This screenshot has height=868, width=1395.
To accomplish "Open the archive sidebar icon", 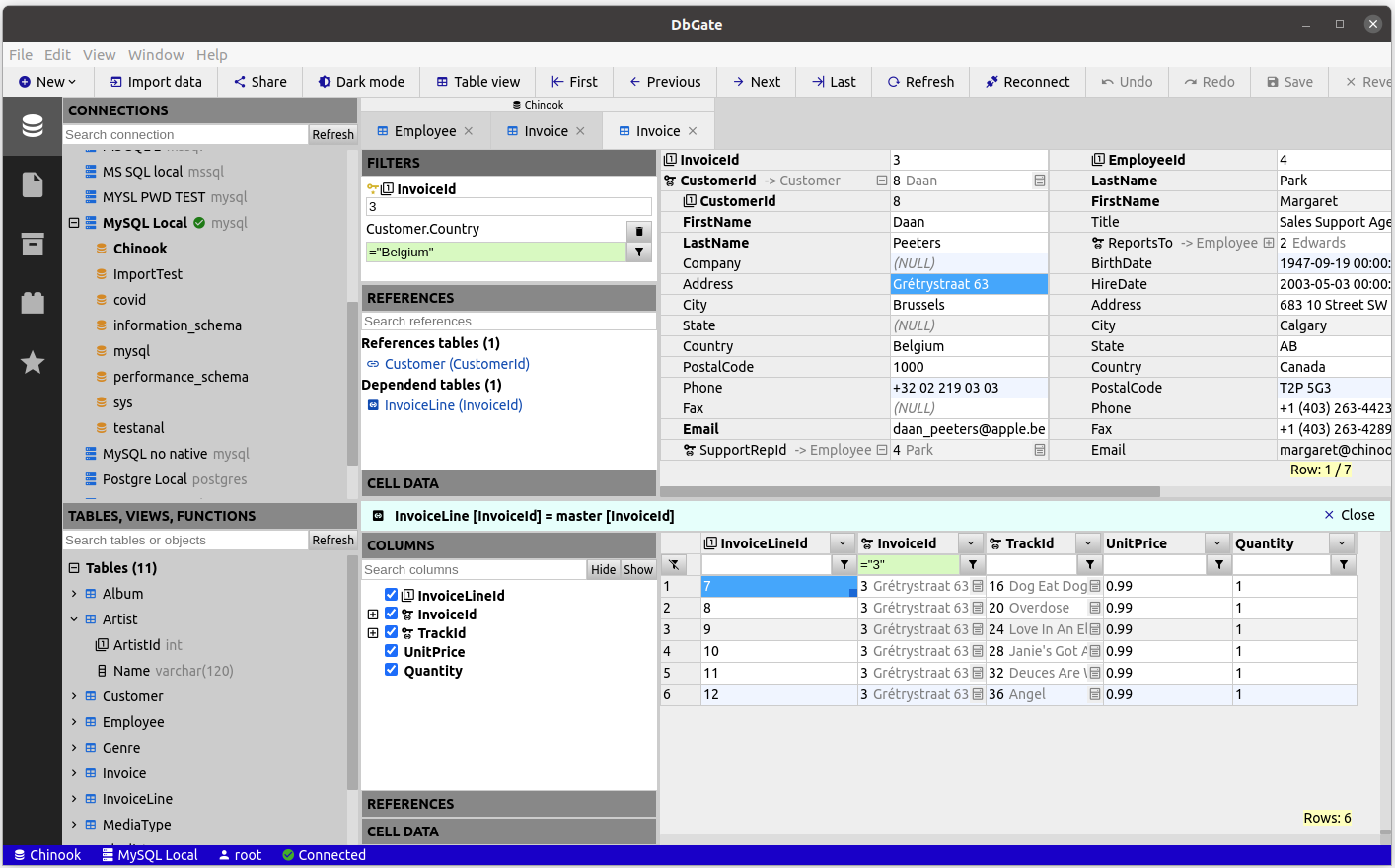I will point(33,245).
